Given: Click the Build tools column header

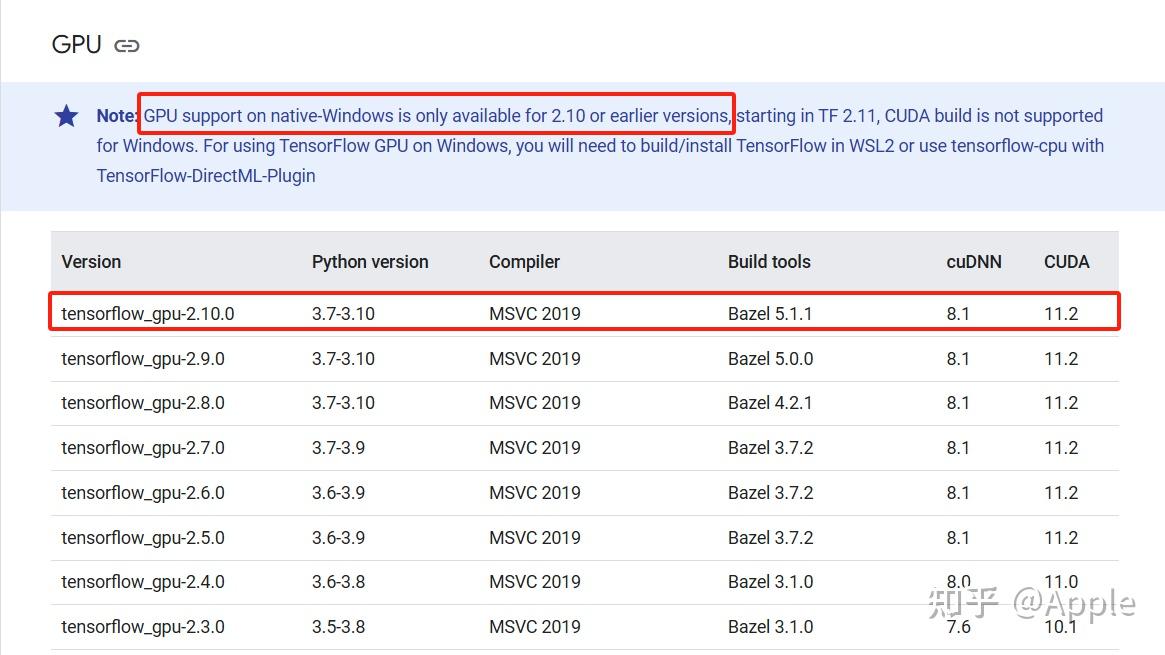Looking at the screenshot, I should pyautogui.click(x=769, y=261).
